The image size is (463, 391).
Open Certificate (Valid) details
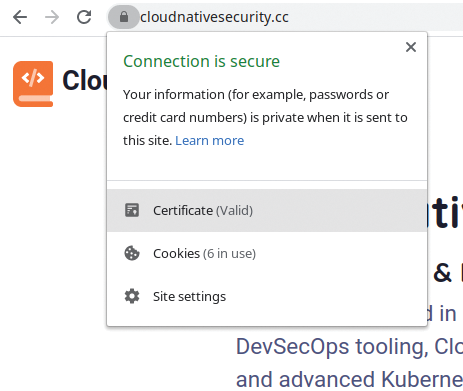[267, 210]
